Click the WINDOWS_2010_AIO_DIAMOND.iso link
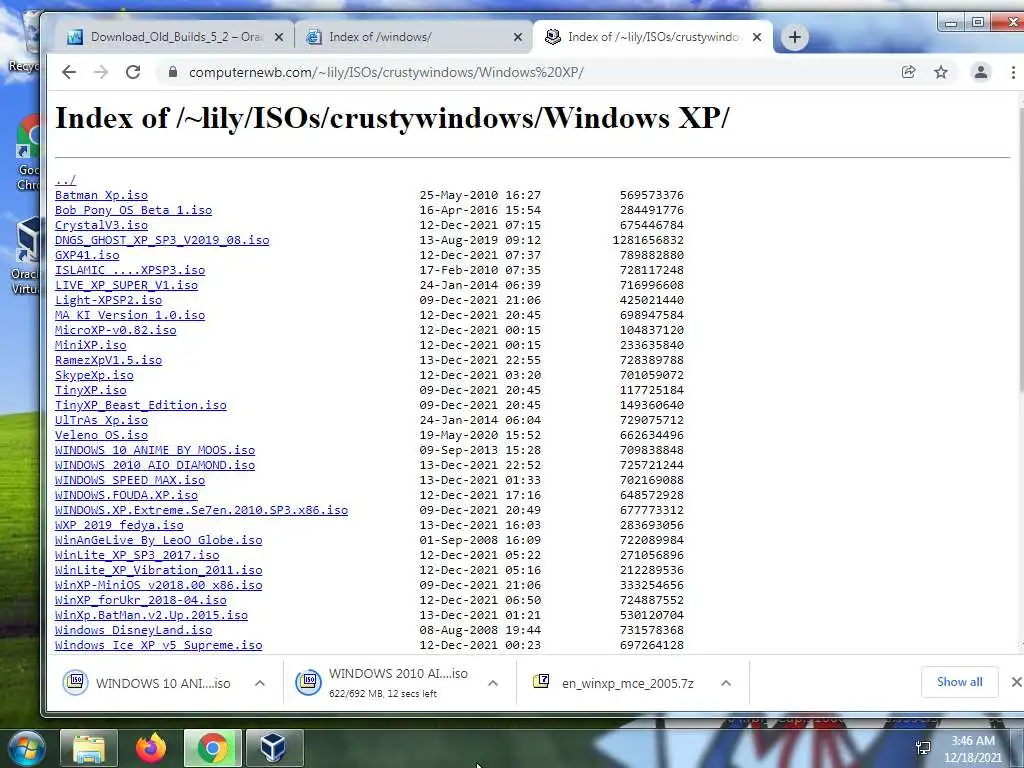Viewport: 1024px width, 768px height. click(x=155, y=466)
